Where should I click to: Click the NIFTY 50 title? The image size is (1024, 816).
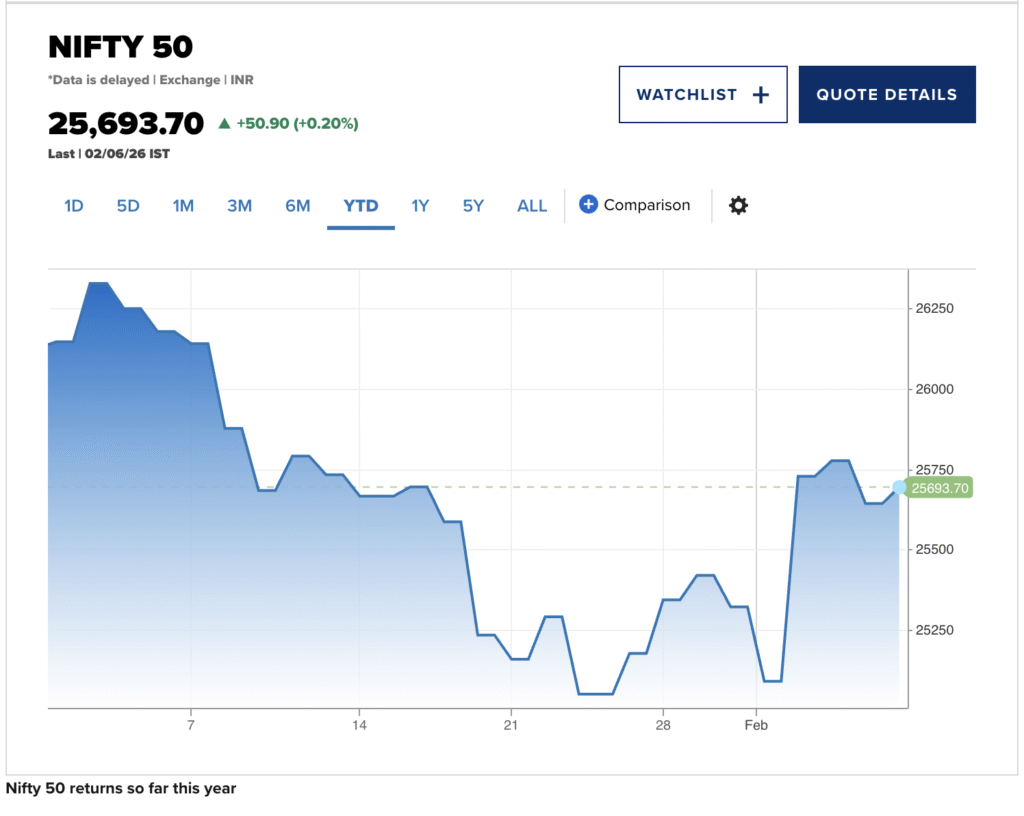pos(121,47)
